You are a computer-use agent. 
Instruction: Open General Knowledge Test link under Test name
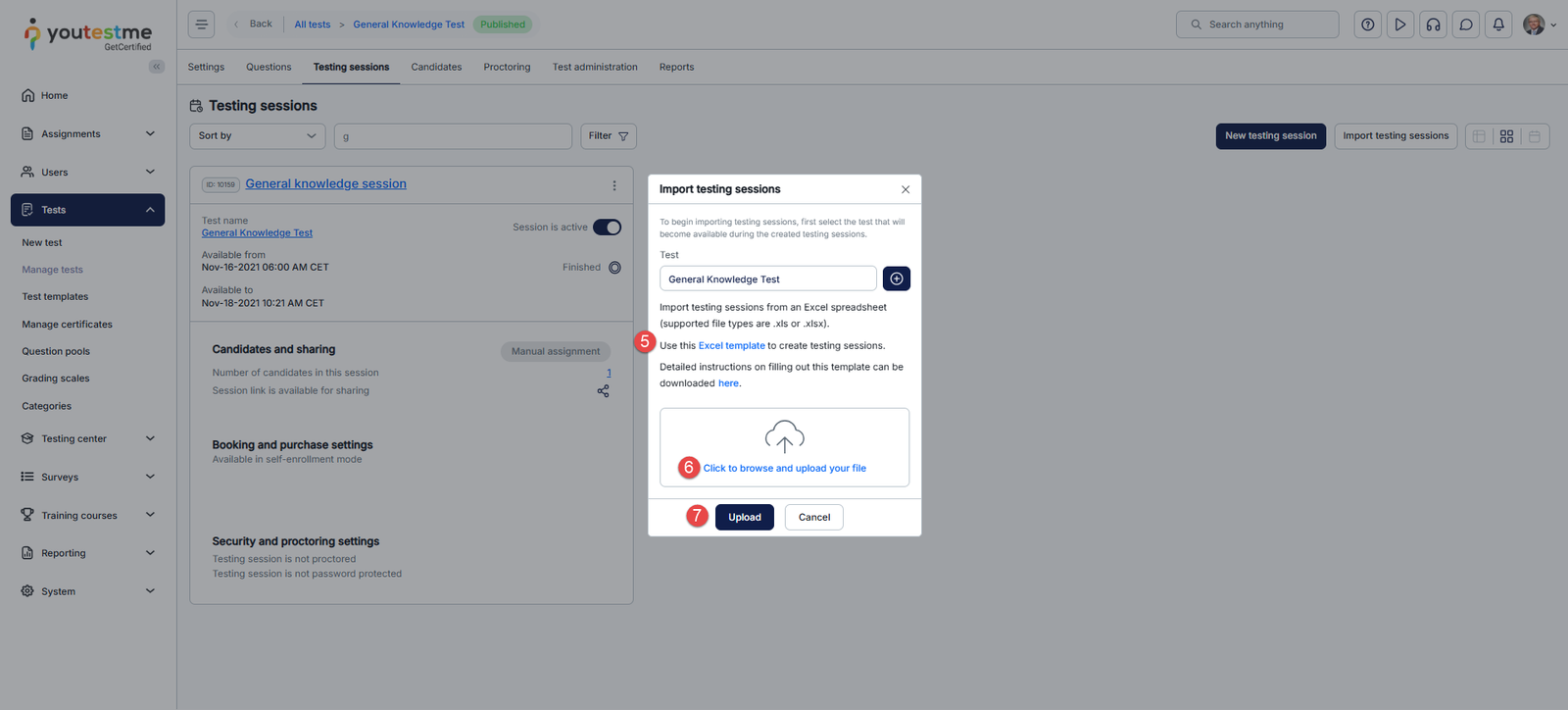(x=257, y=233)
